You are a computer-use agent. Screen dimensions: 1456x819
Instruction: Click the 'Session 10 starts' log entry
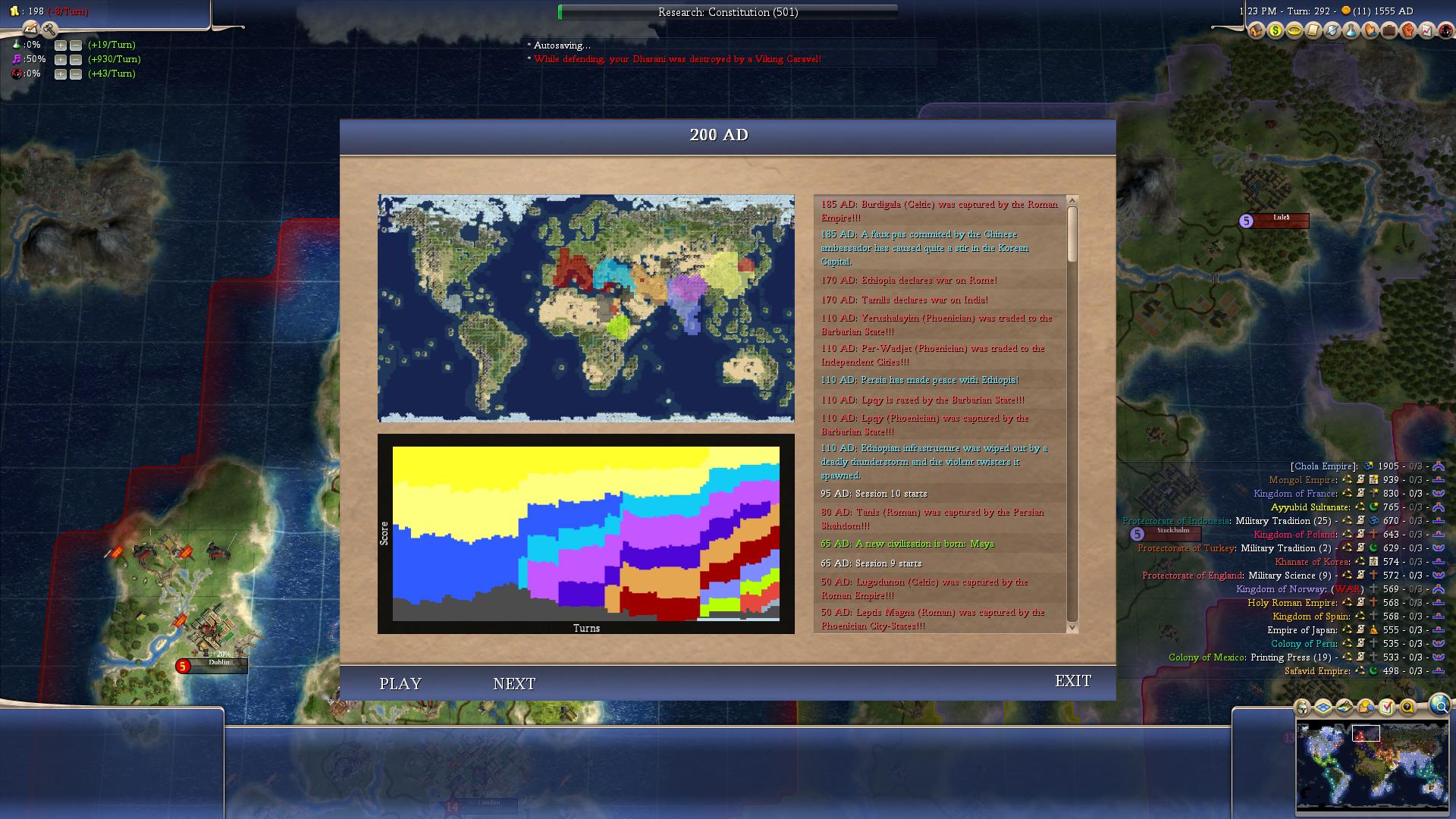[874, 494]
